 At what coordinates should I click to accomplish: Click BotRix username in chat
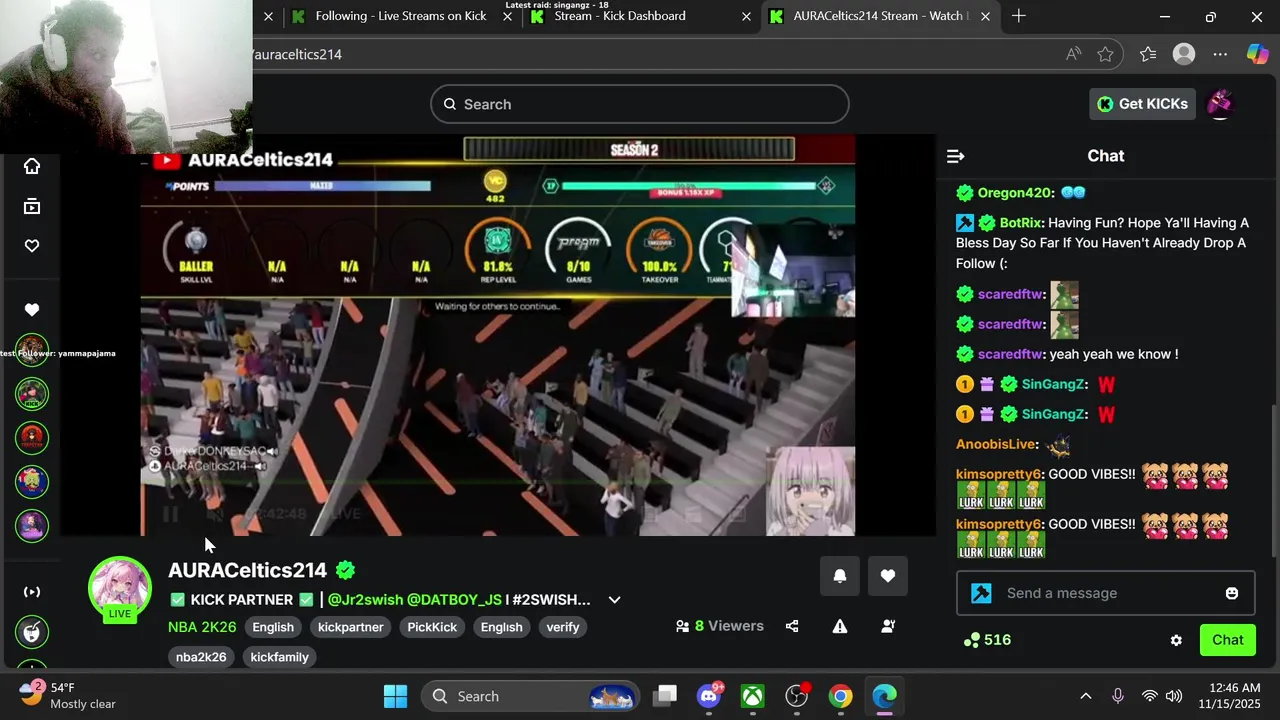pyautogui.click(x=1020, y=223)
